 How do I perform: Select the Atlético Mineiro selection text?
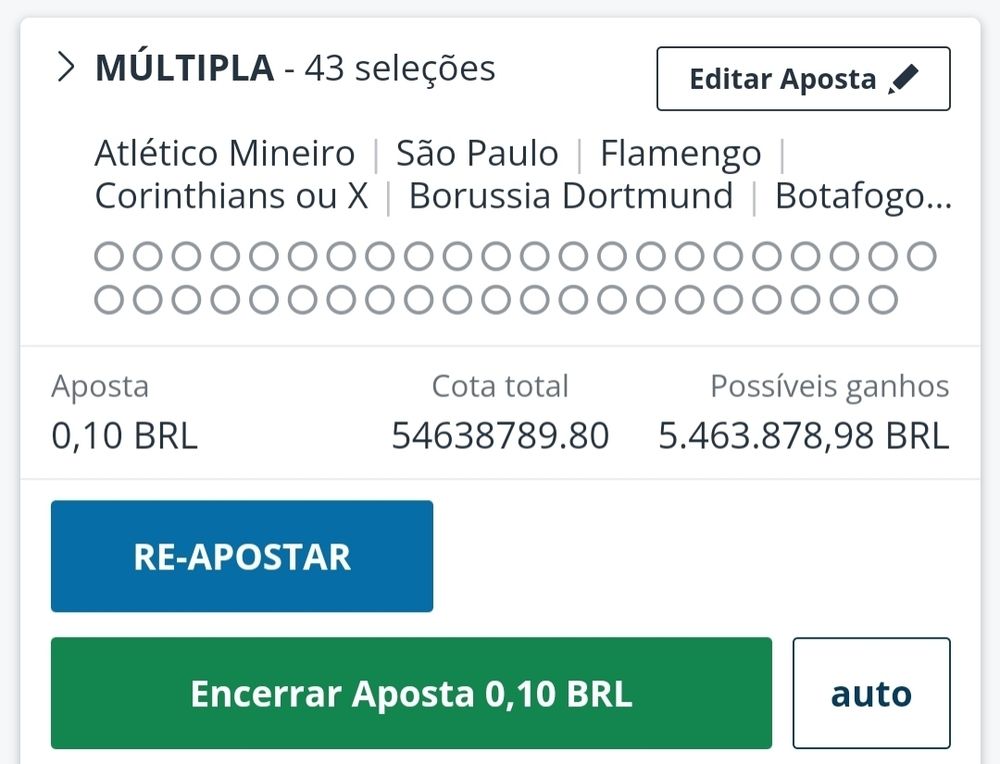coord(224,153)
